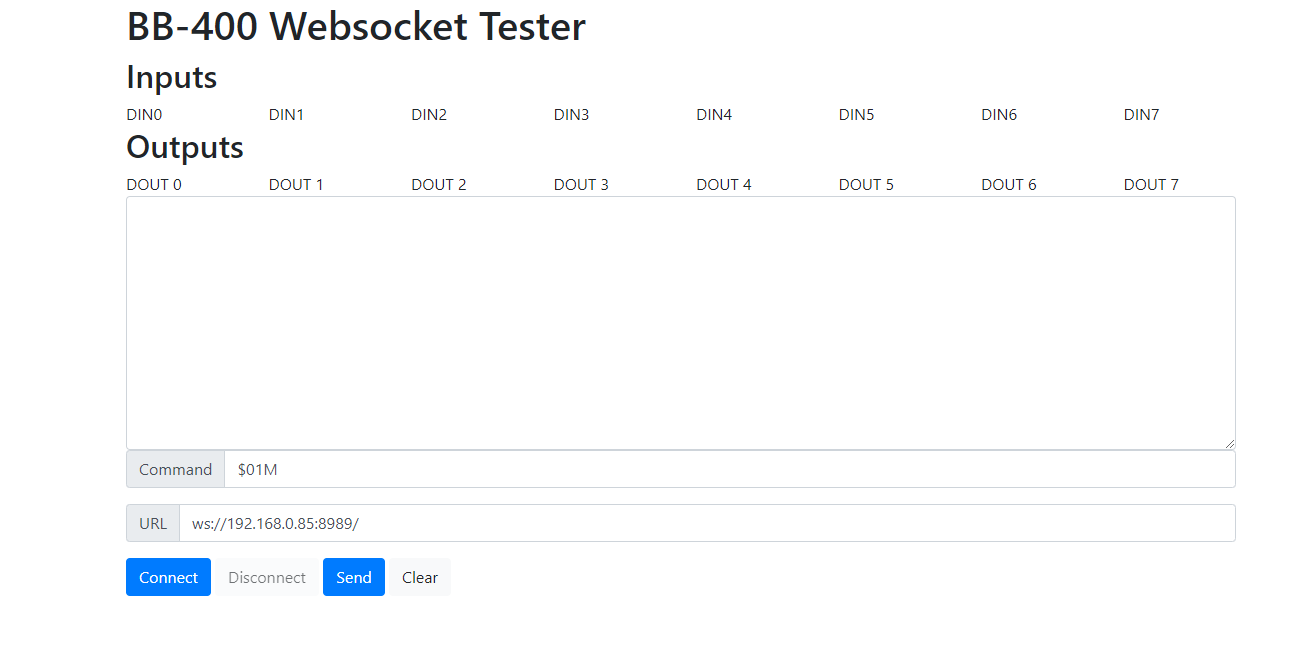Toggle the DOUT 7 output

[1150, 184]
